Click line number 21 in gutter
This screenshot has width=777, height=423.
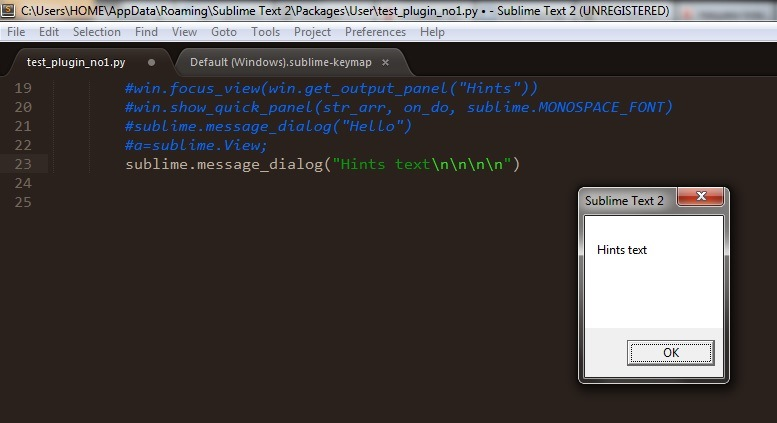pyautogui.click(x=23, y=126)
